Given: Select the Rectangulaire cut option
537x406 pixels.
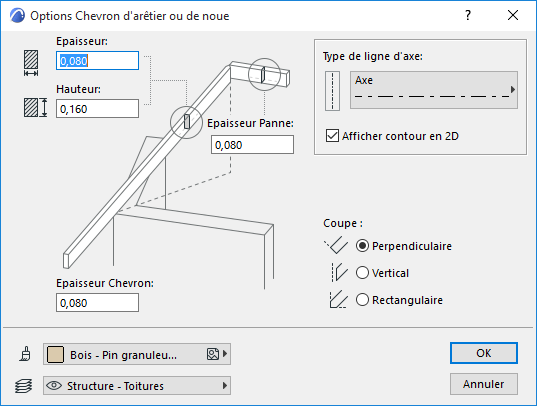Looking at the screenshot, I should point(362,300).
